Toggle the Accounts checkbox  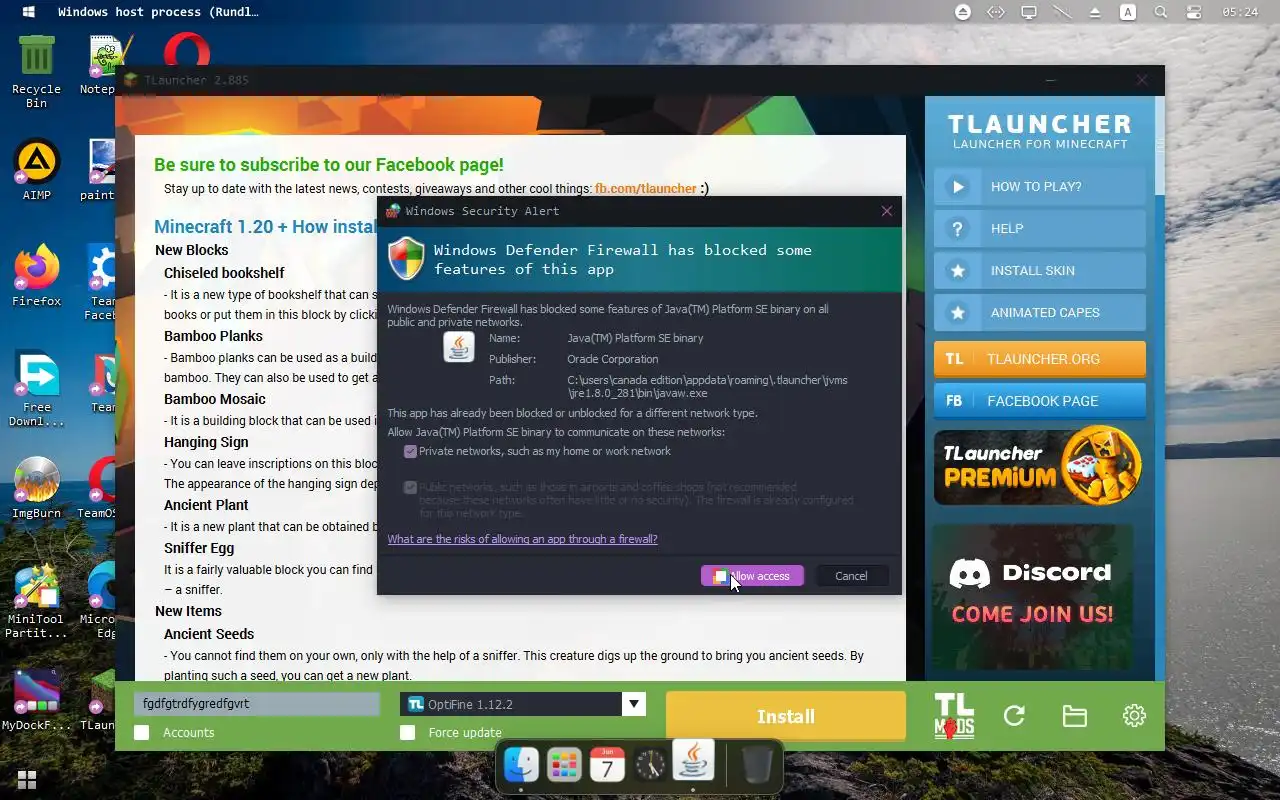[142, 733]
